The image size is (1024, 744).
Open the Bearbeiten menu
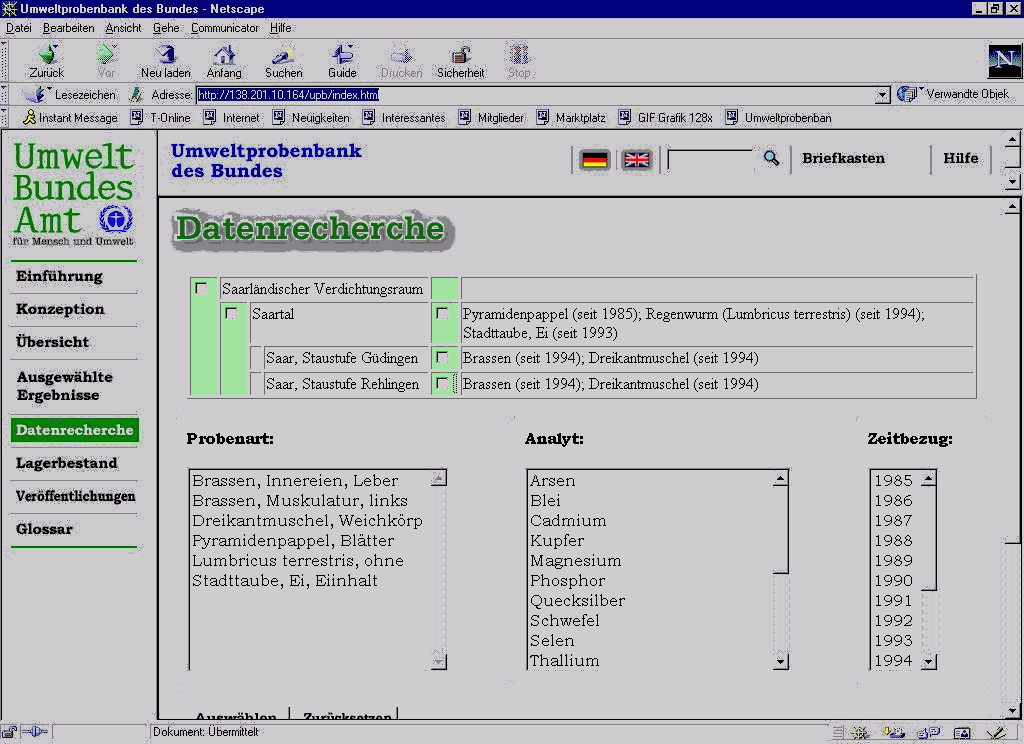click(x=68, y=28)
